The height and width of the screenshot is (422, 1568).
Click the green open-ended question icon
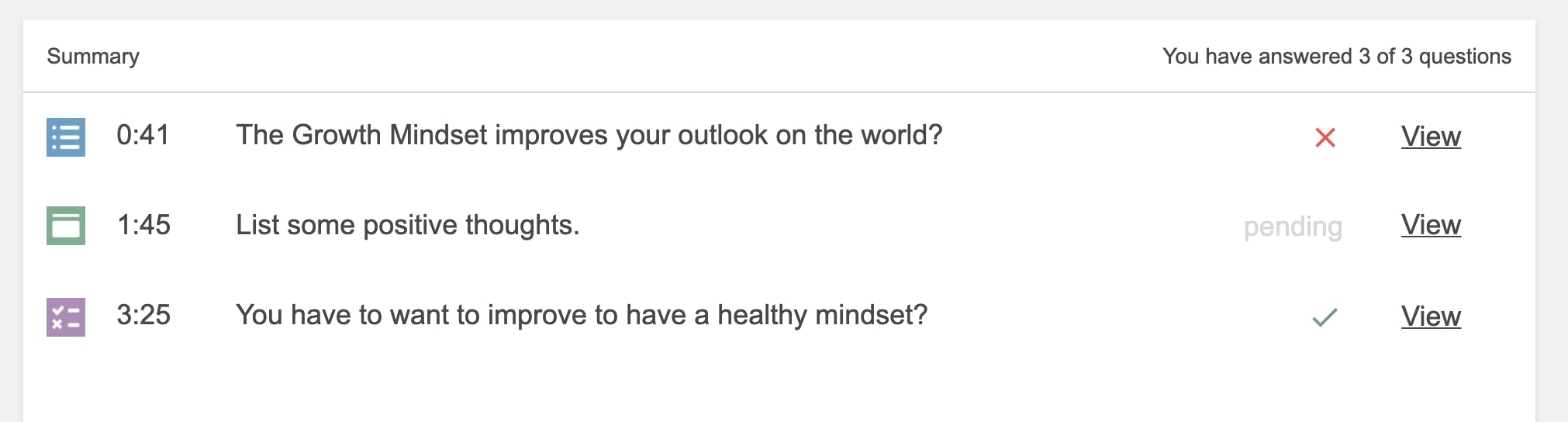66,226
